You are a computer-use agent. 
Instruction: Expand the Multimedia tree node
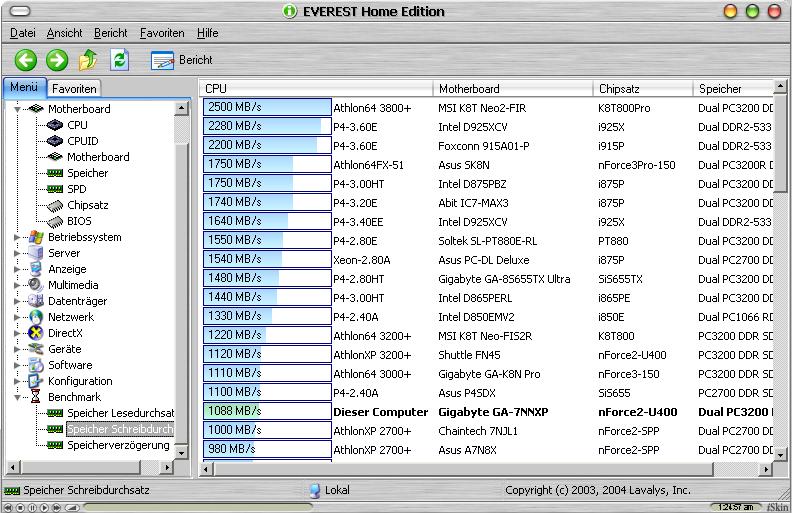(18, 285)
